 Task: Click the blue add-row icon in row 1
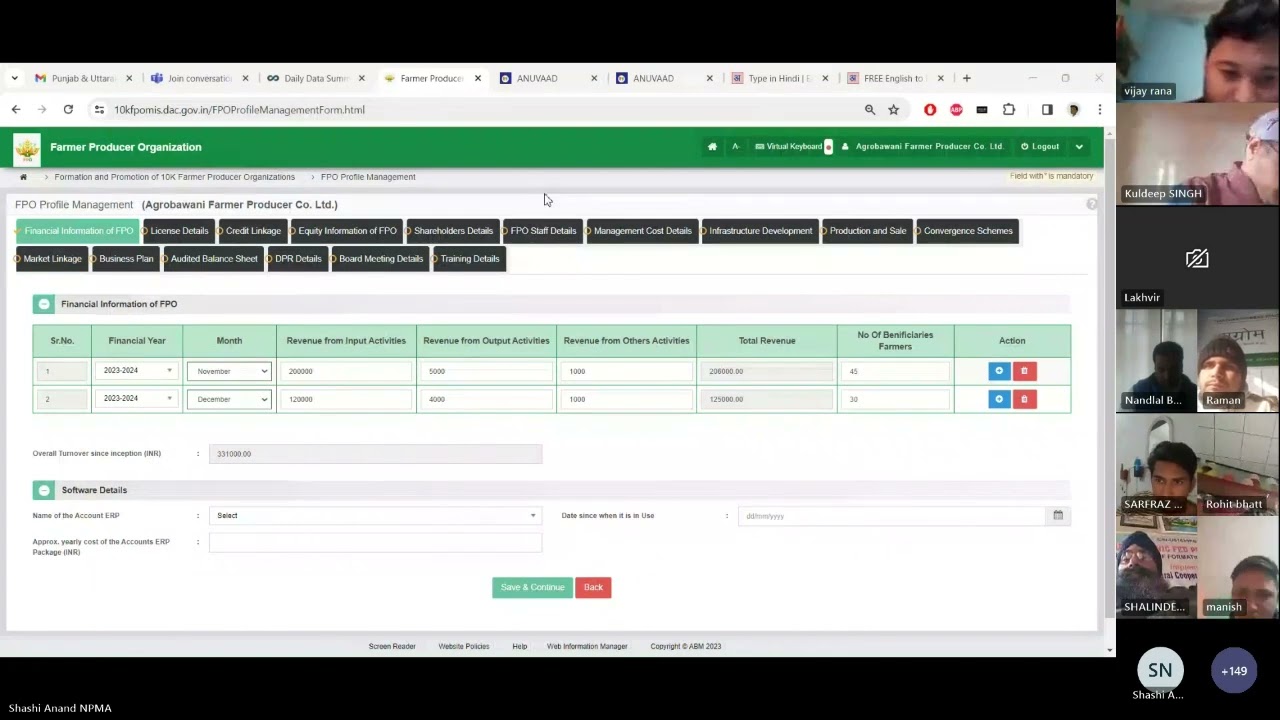point(999,371)
